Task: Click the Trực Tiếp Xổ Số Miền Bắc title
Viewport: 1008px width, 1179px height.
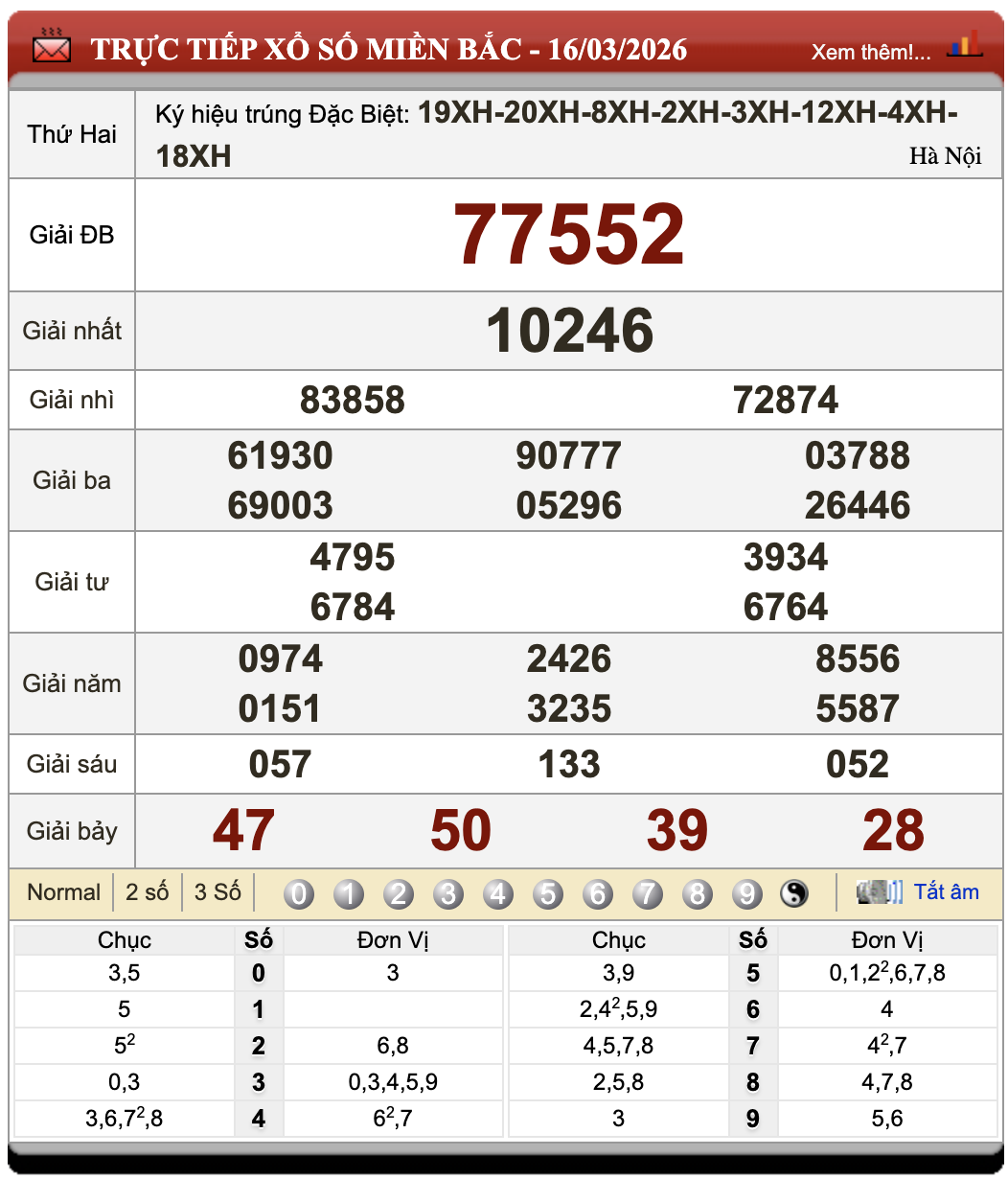Action: [x=388, y=49]
